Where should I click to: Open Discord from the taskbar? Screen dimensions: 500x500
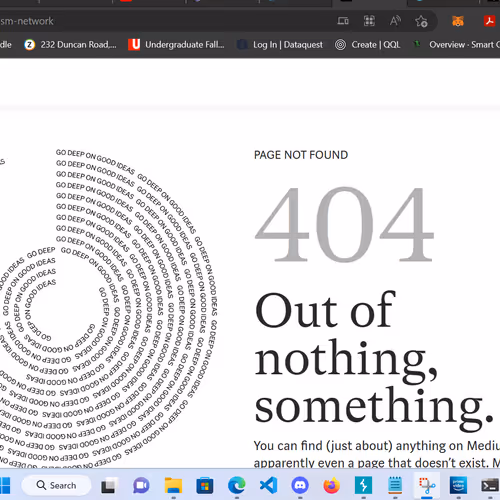300,485
